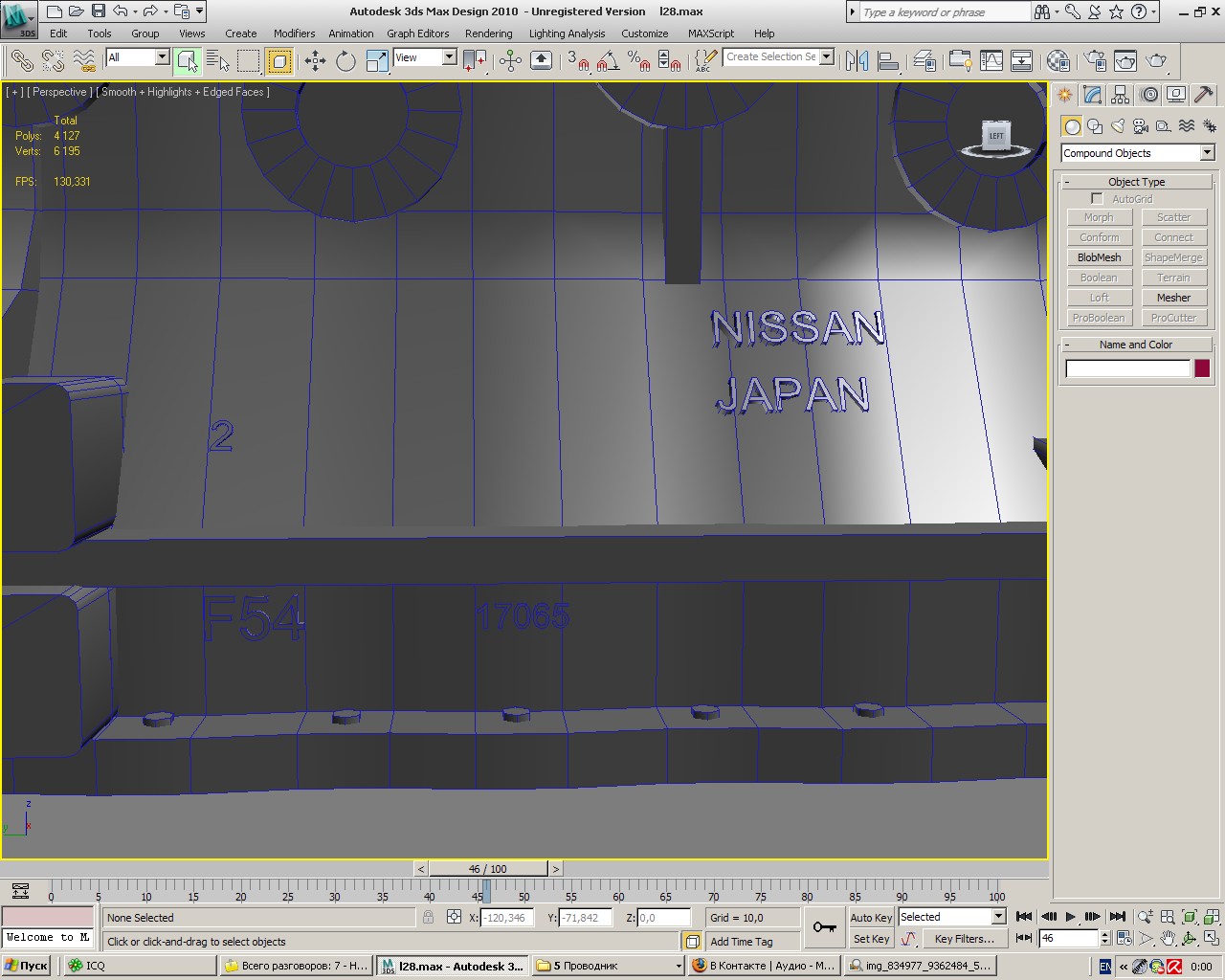The image size is (1225, 980).
Task: Toggle Spinner Snap
Action: pos(670,60)
